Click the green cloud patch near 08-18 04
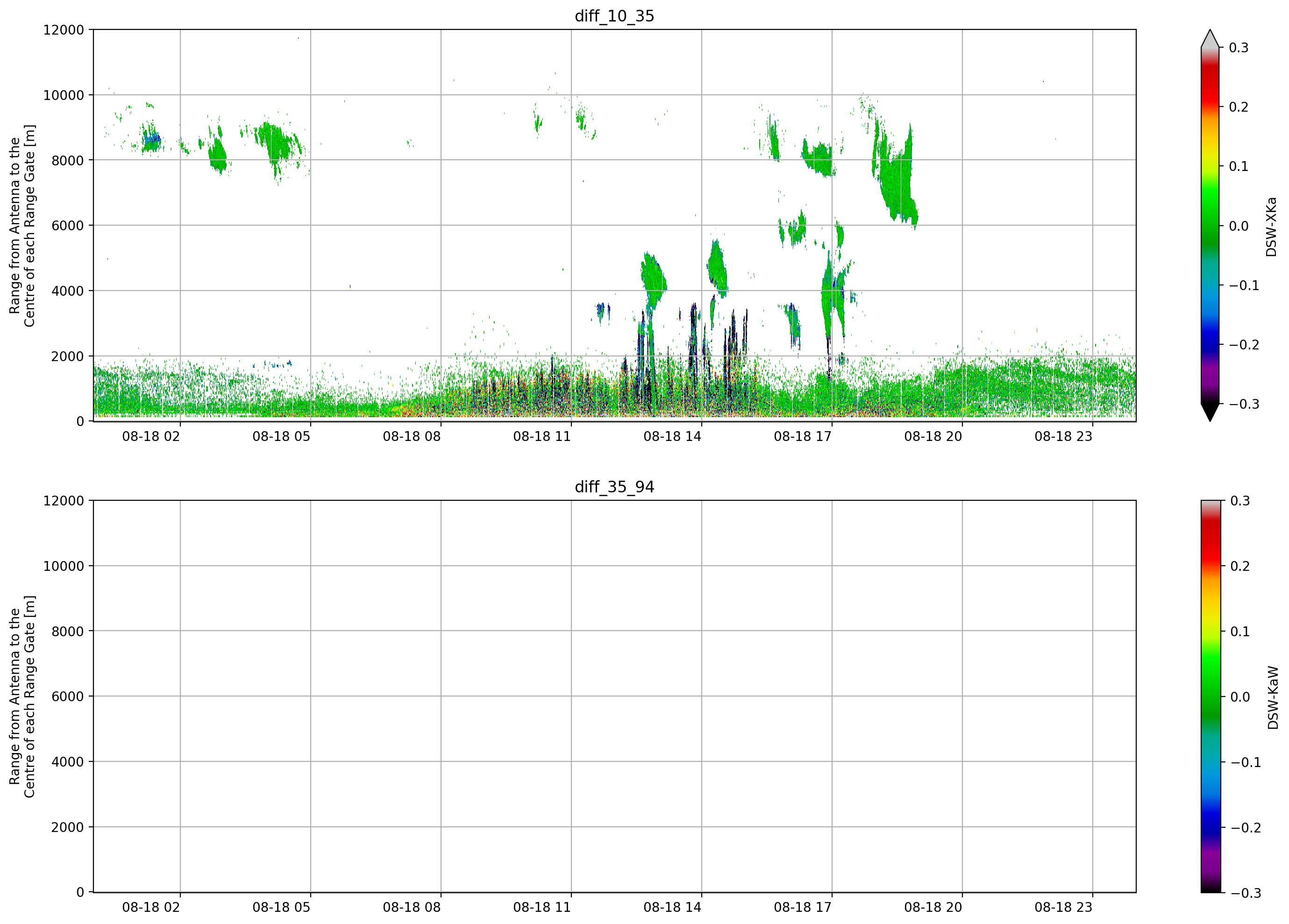 [278, 145]
